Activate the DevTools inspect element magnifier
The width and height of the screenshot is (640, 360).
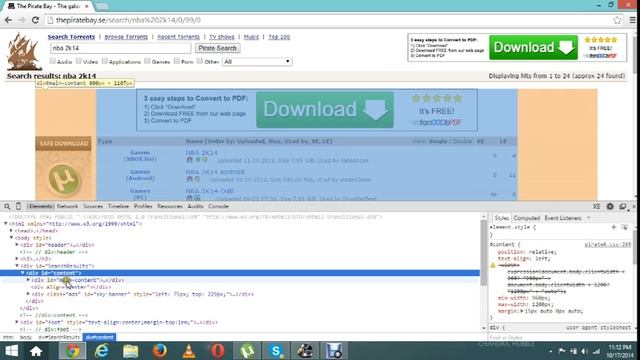pyautogui.click(x=7, y=207)
